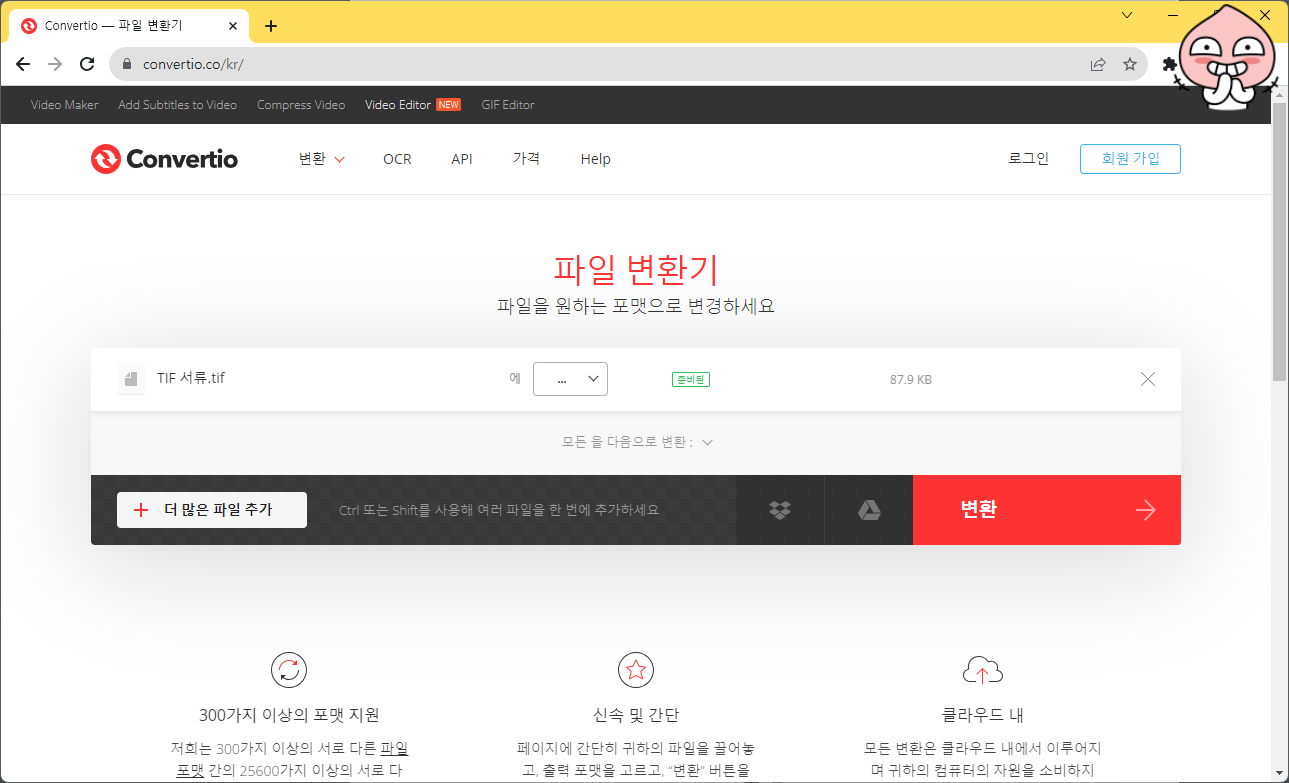The image size is (1289, 783).
Task: Open the output format "..." dropdown
Action: tap(570, 378)
